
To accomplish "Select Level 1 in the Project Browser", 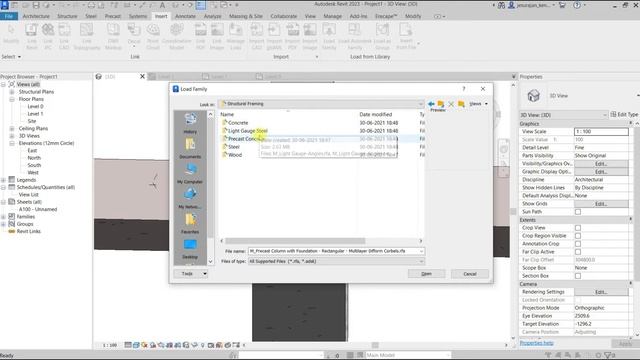I will tap(35, 114).
